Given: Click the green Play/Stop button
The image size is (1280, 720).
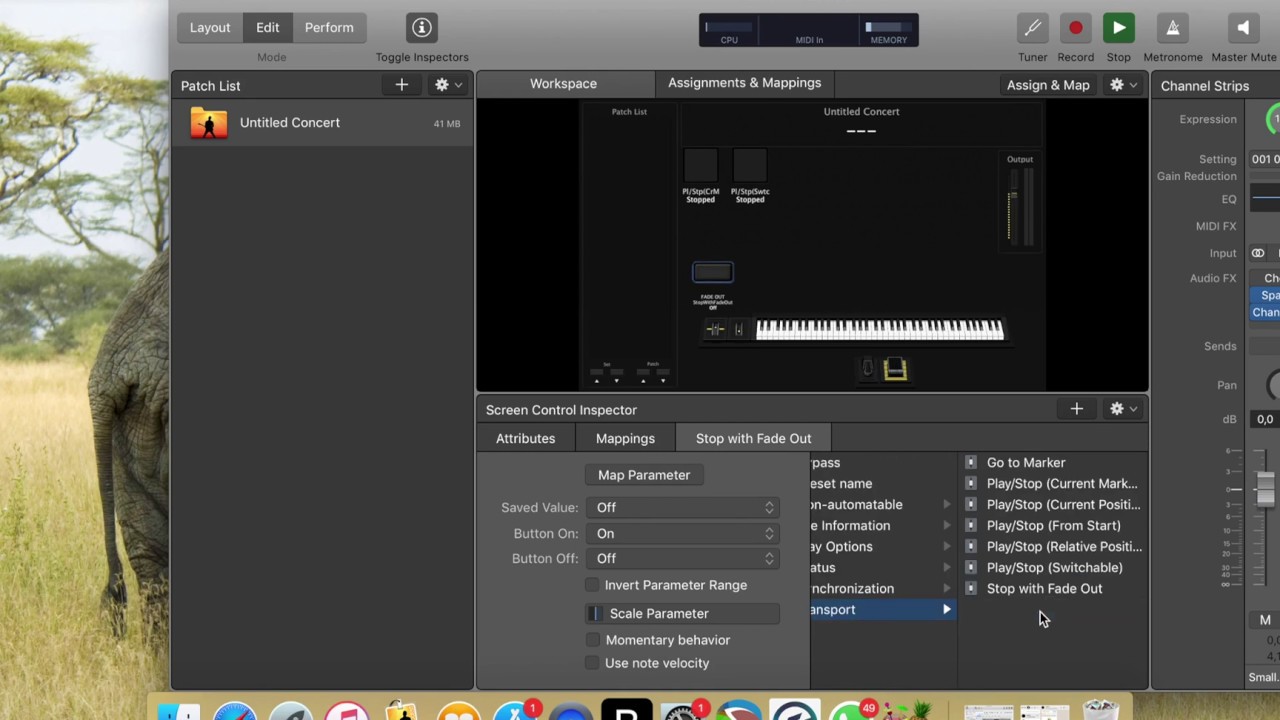Looking at the screenshot, I should coord(1119,28).
